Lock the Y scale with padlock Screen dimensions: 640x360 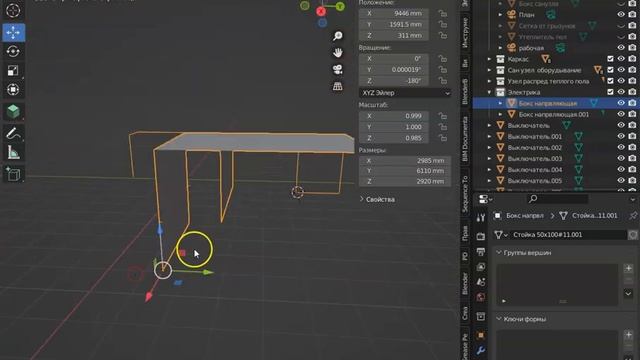click(442, 127)
